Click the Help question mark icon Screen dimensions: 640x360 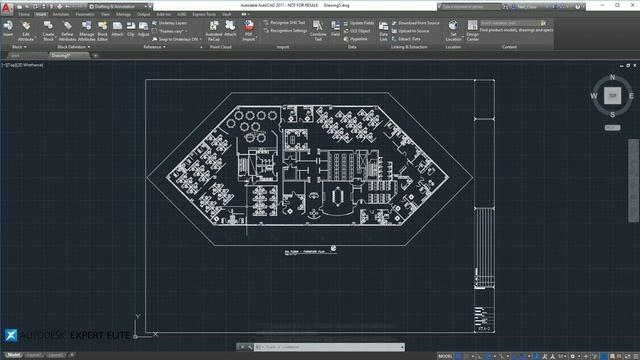click(x=577, y=7)
